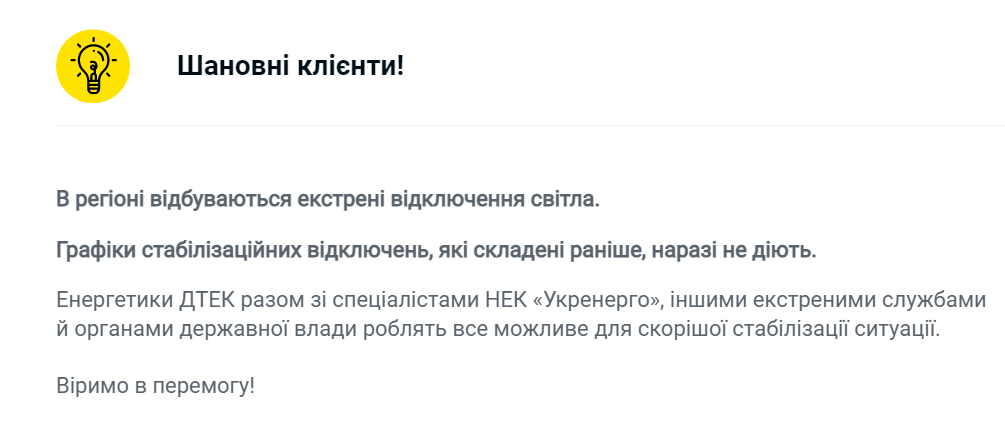This screenshot has width=1005, height=440.
Task: Click the closing line "Віримо в перемогу!"
Action: (155, 384)
